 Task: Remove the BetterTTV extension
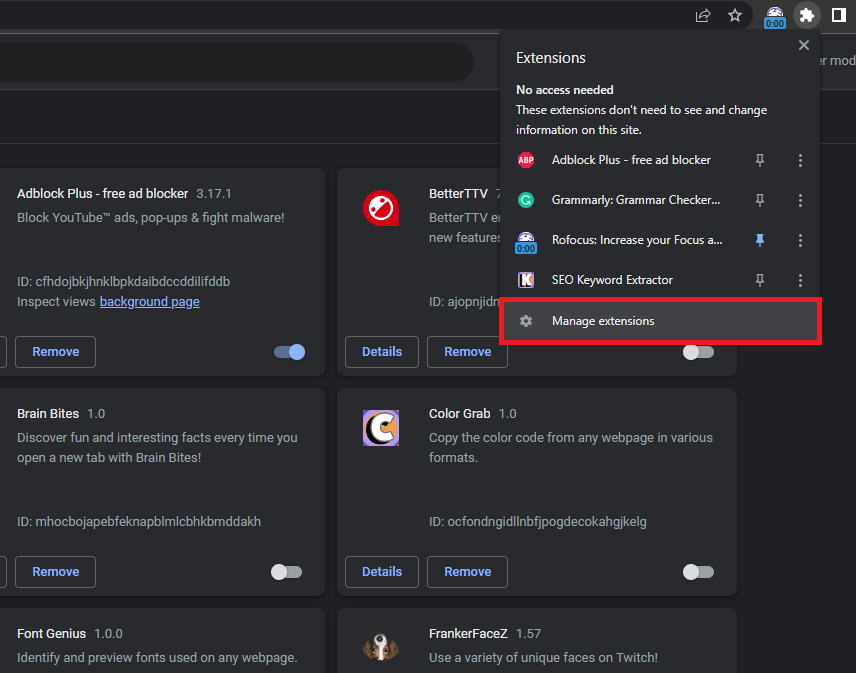467,352
